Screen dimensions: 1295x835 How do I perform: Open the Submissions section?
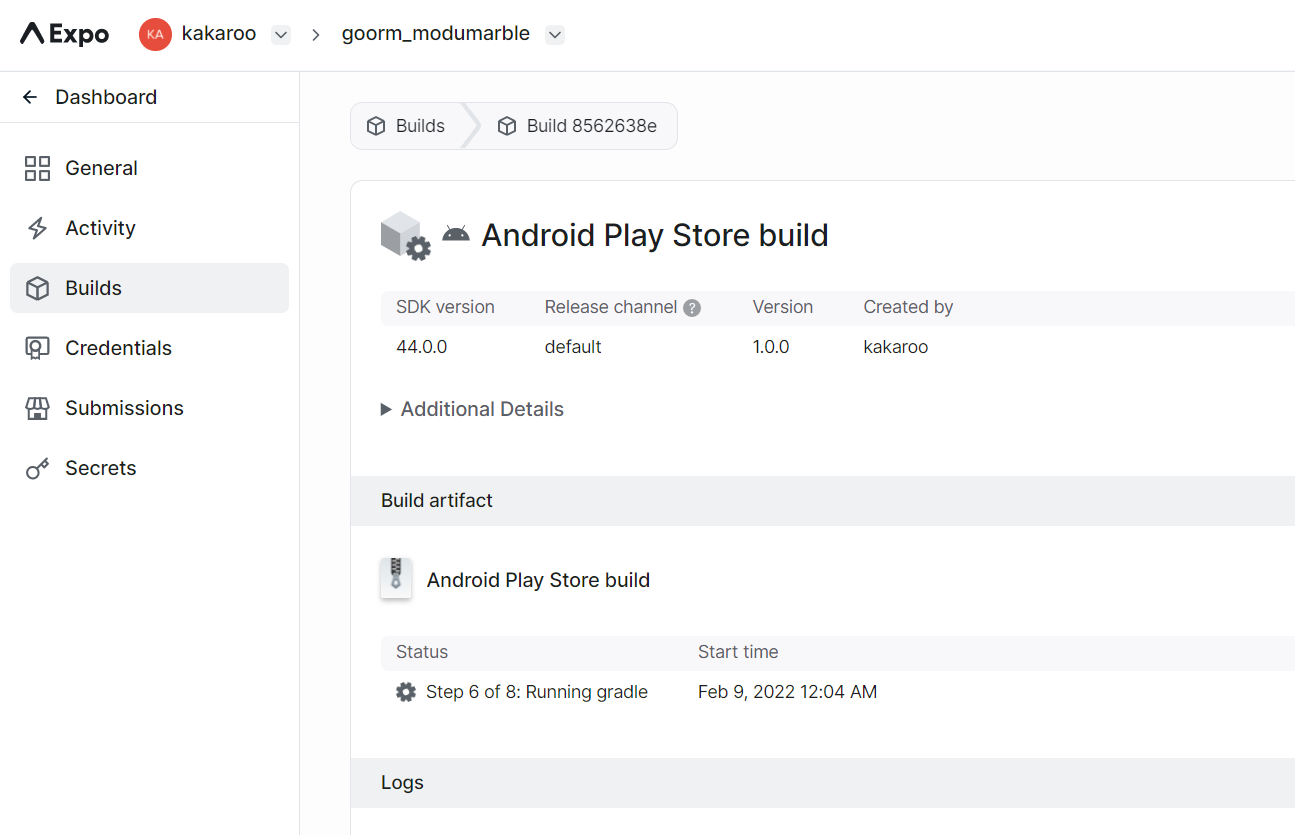pos(149,408)
